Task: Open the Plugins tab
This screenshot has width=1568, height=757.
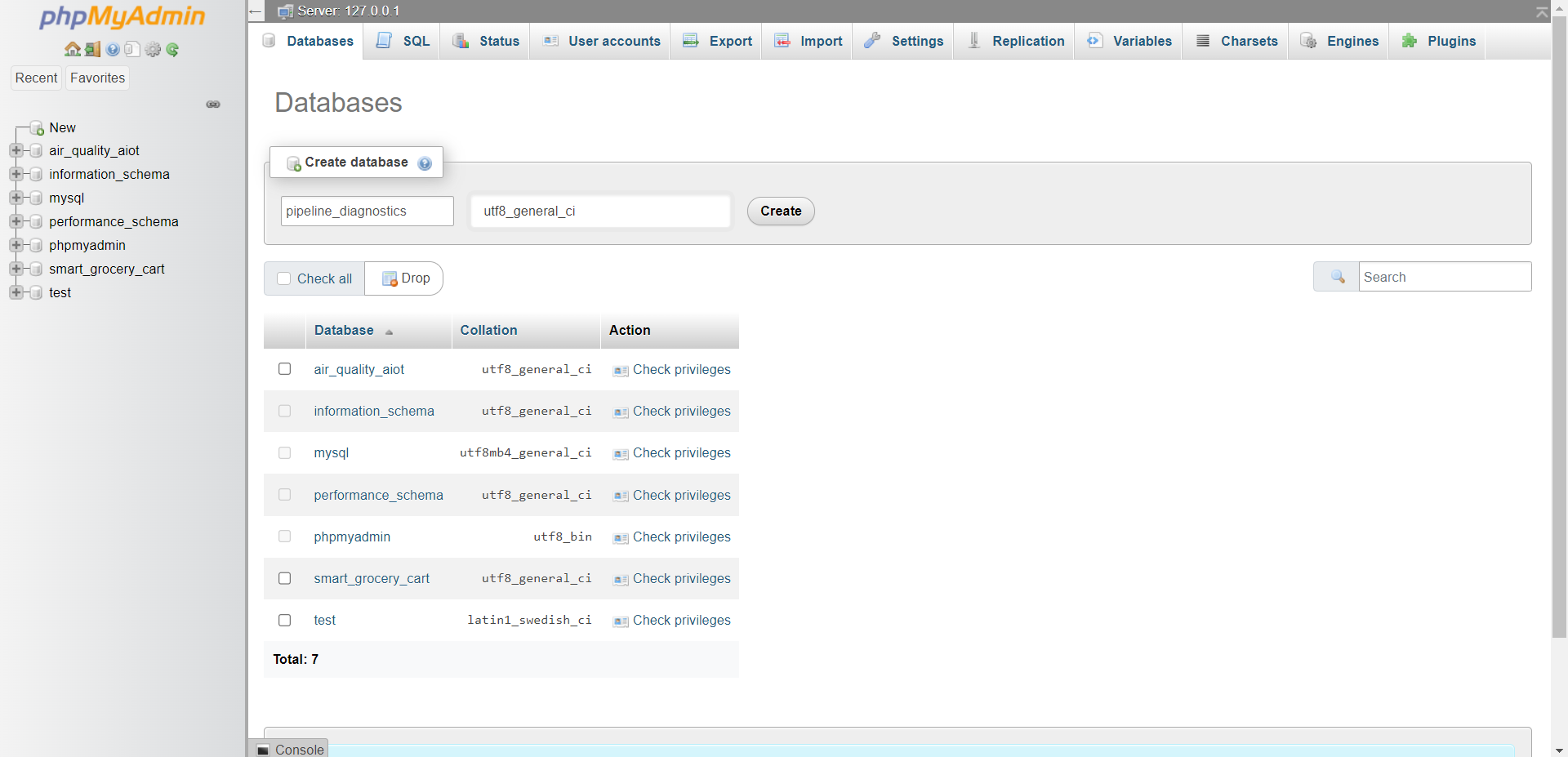Action: 1437,41
